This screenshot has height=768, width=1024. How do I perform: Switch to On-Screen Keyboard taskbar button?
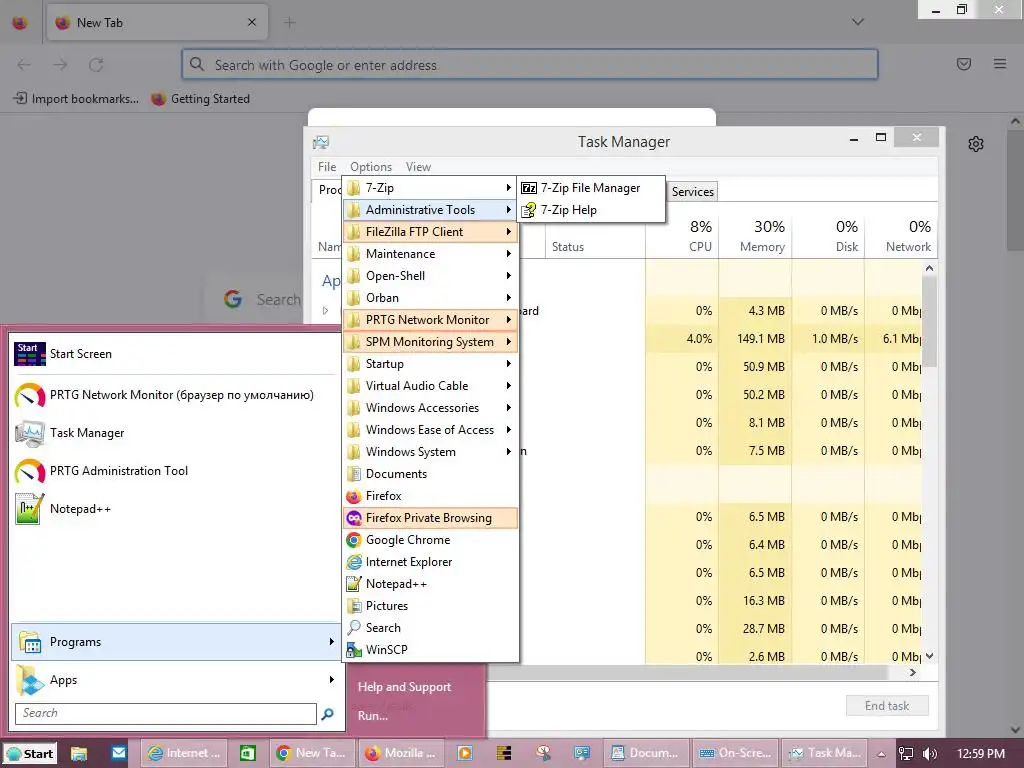[735, 753]
